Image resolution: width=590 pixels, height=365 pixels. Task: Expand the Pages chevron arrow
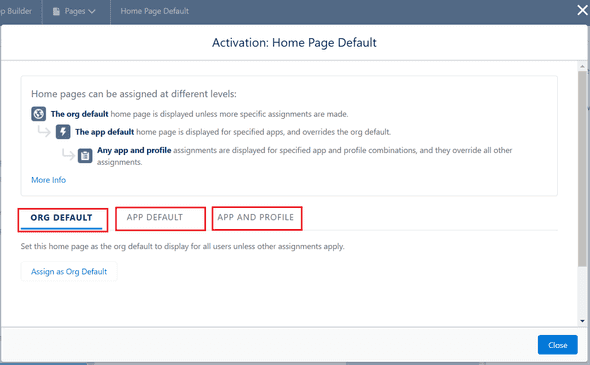point(91,12)
